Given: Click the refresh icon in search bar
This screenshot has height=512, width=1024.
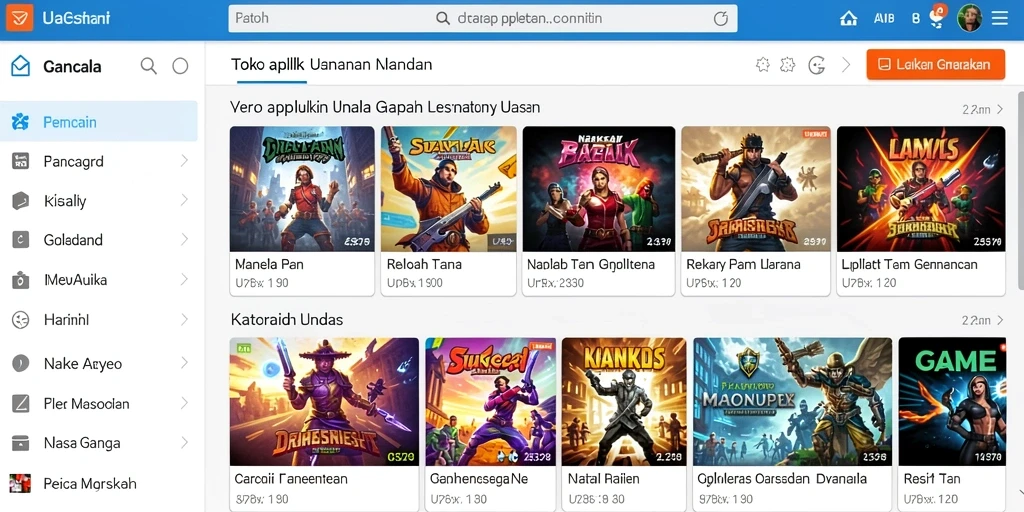Looking at the screenshot, I should [x=720, y=19].
